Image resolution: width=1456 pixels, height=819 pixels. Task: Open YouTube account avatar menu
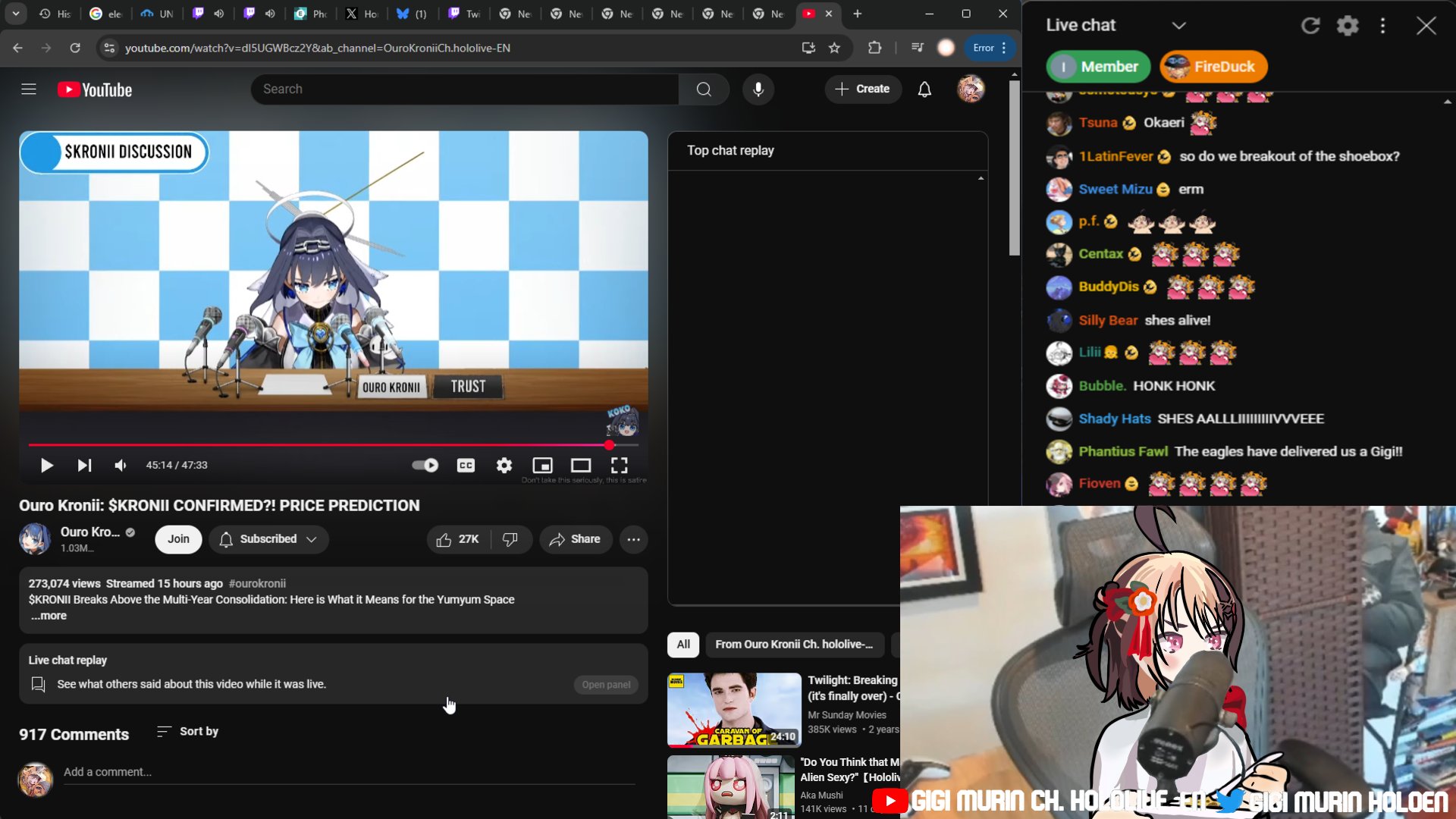[970, 89]
